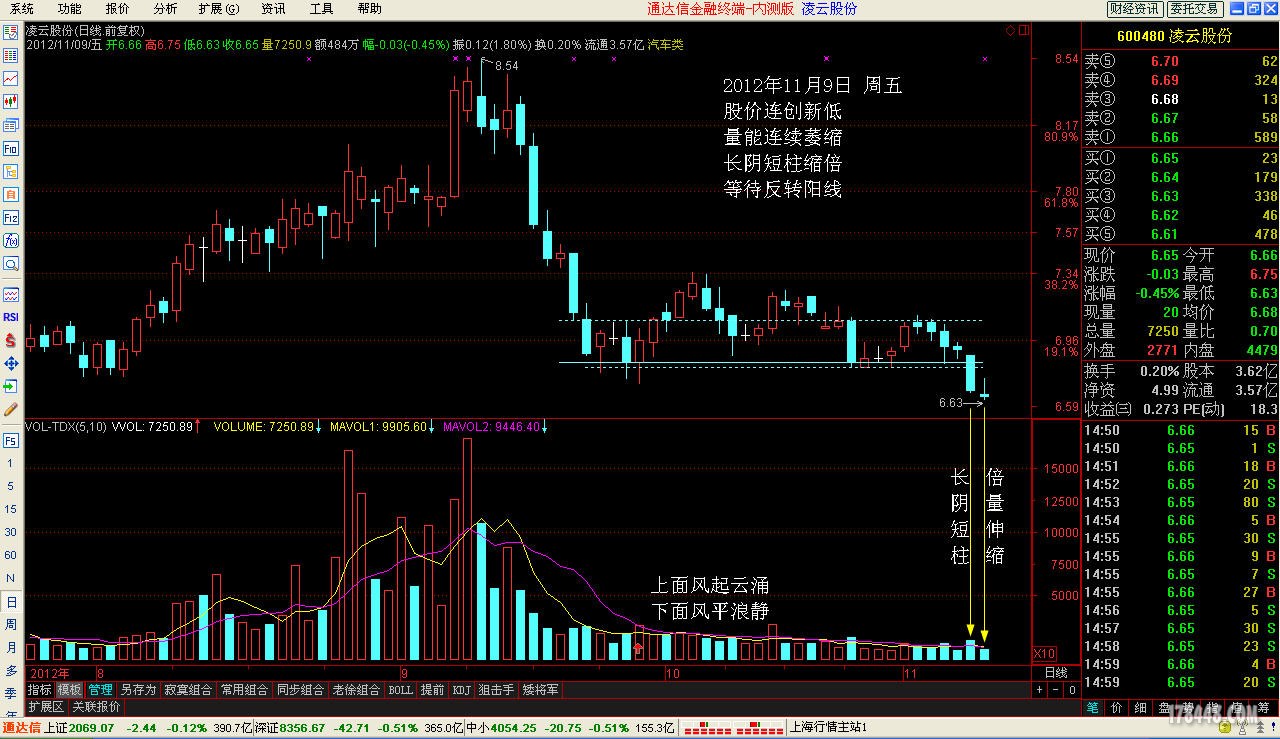
Task: Open the 关联报价 tab
Action: 96,707
